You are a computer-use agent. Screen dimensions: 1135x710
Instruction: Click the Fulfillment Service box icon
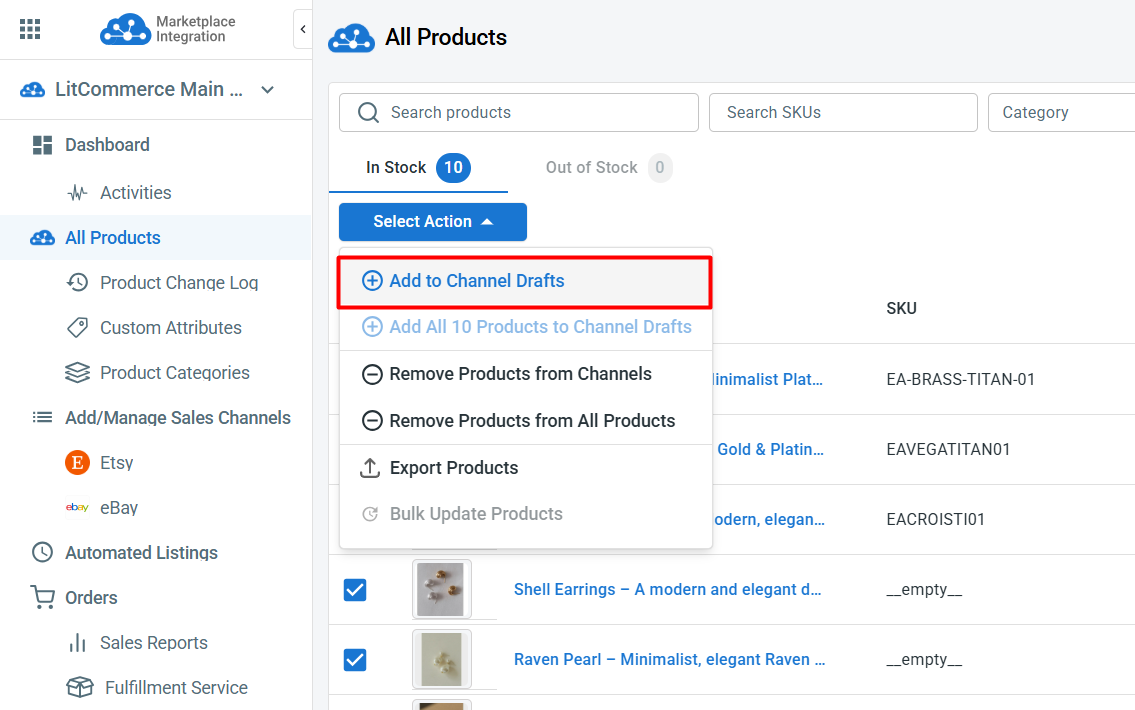pyautogui.click(x=80, y=688)
